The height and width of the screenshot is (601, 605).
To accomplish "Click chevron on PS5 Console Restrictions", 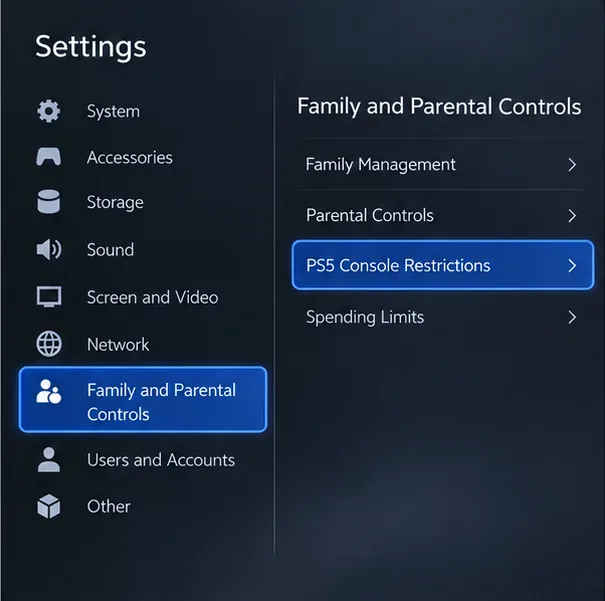I will (572, 265).
